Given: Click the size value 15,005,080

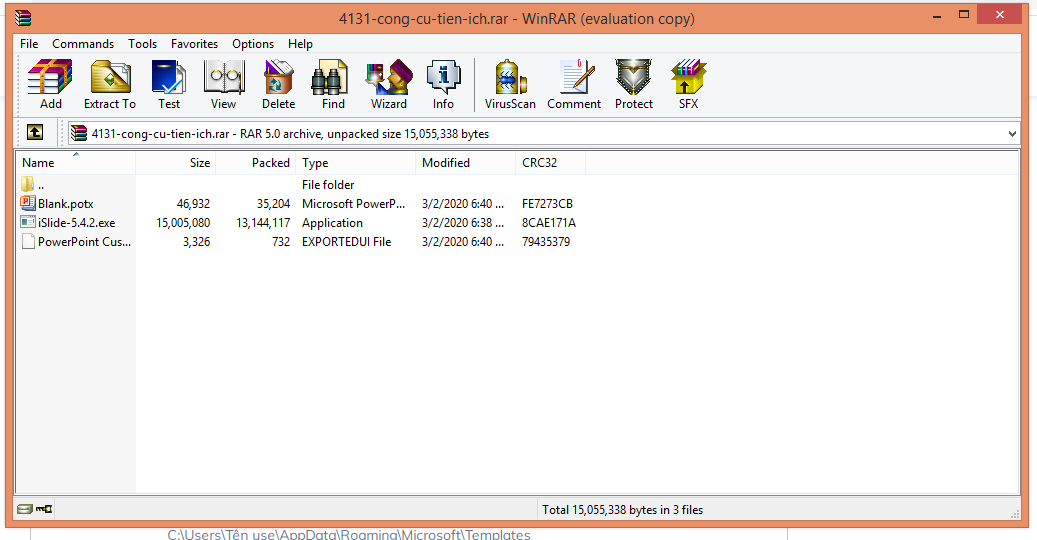Looking at the screenshot, I should [183, 223].
